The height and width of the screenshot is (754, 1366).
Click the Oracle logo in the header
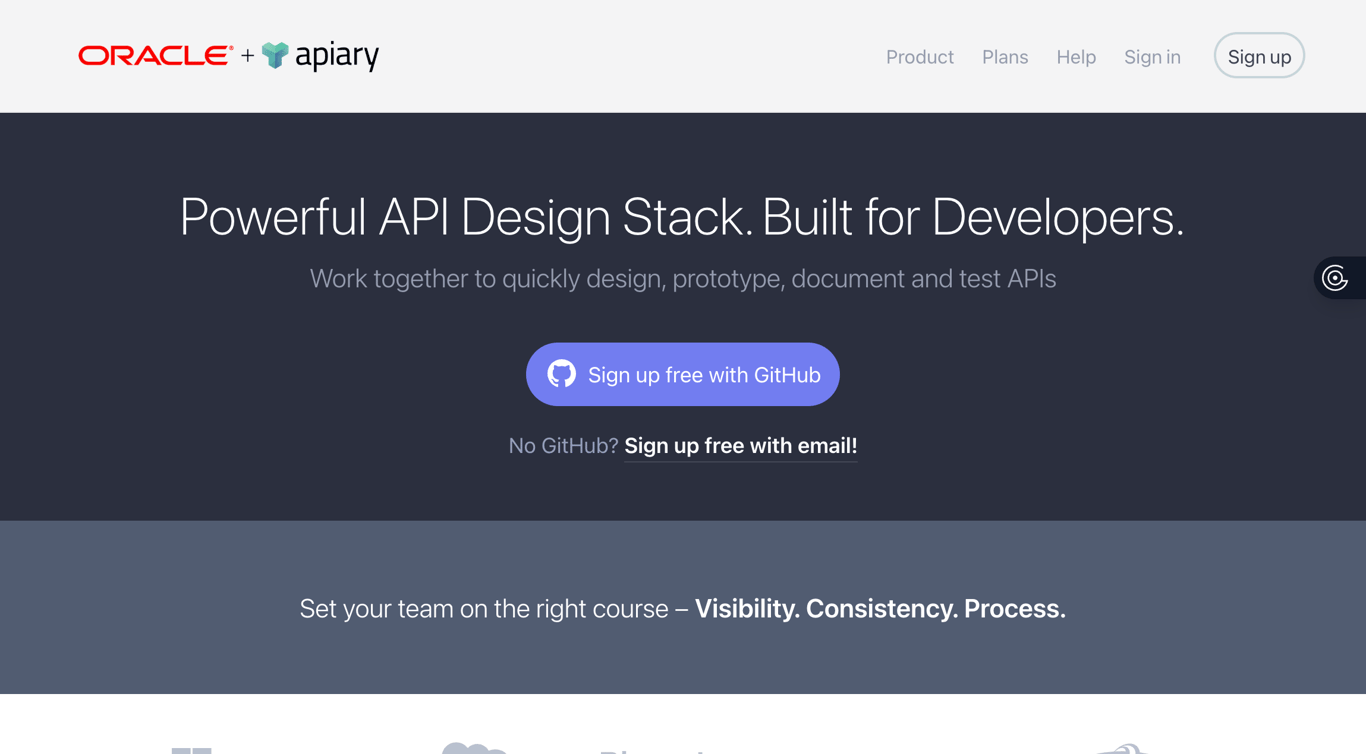[155, 56]
